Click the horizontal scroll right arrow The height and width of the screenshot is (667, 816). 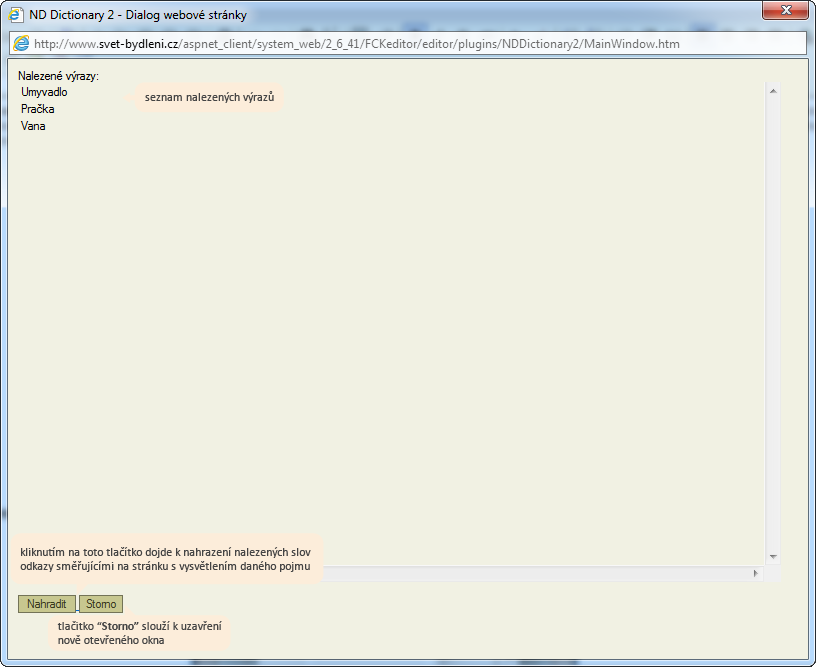coord(756,573)
